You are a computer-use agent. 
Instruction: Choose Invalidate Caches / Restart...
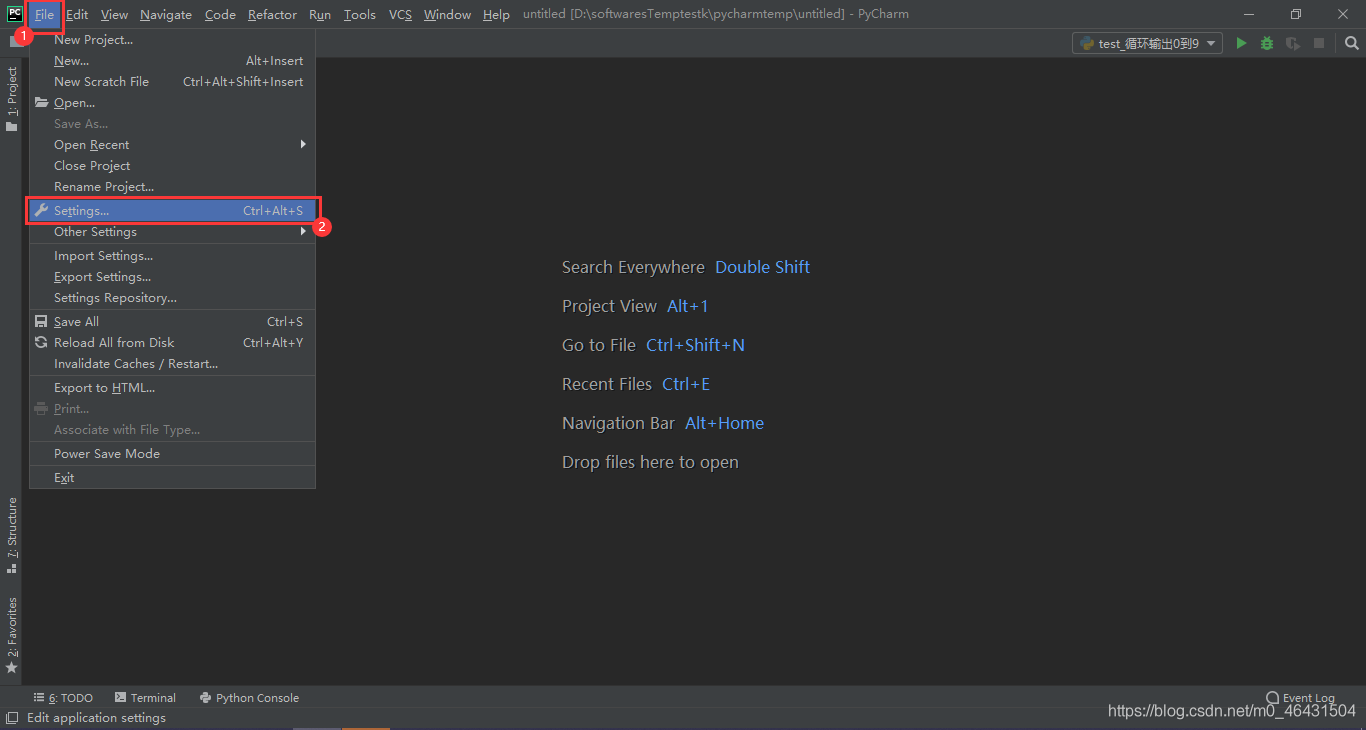(x=136, y=364)
